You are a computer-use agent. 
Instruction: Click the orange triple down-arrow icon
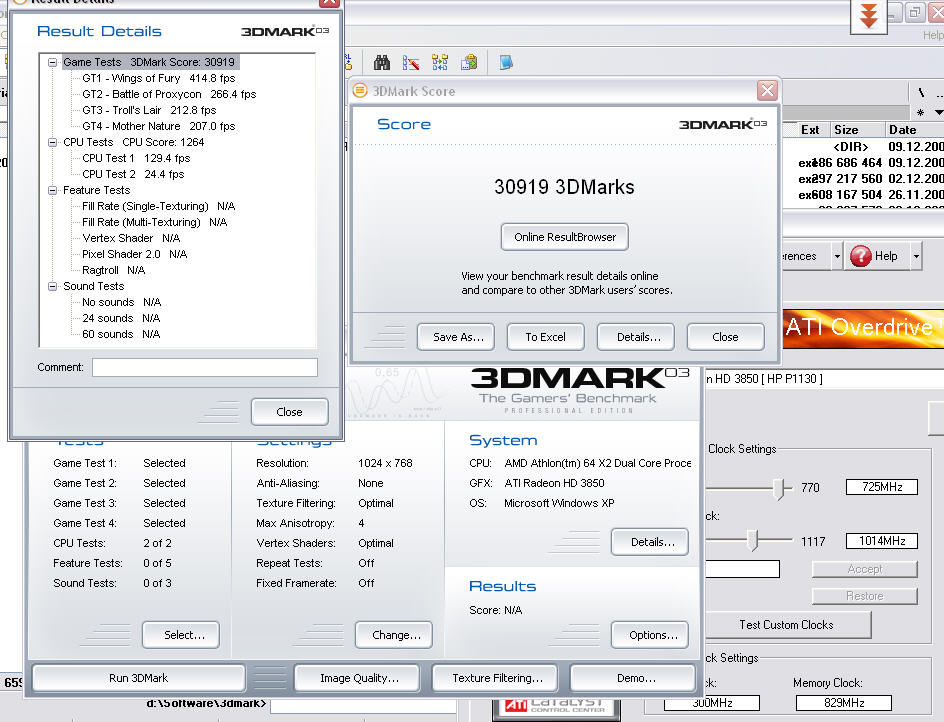(x=868, y=16)
